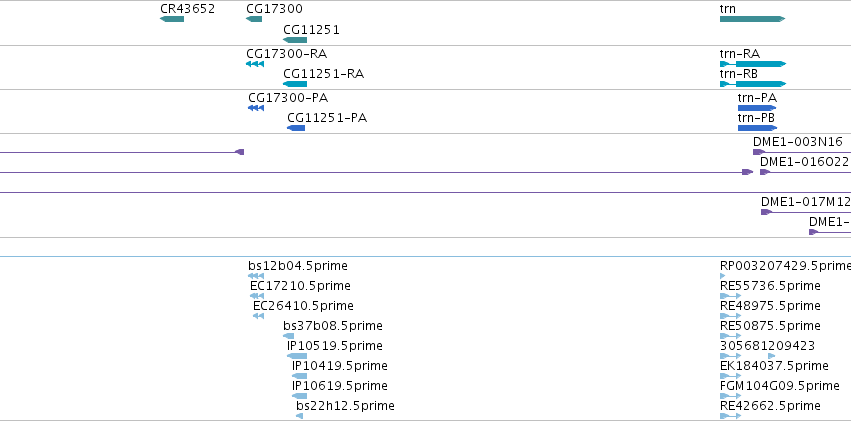851x421 pixels.
Task: Select the CG11251-PA protein bar
Action: [x=296, y=128]
